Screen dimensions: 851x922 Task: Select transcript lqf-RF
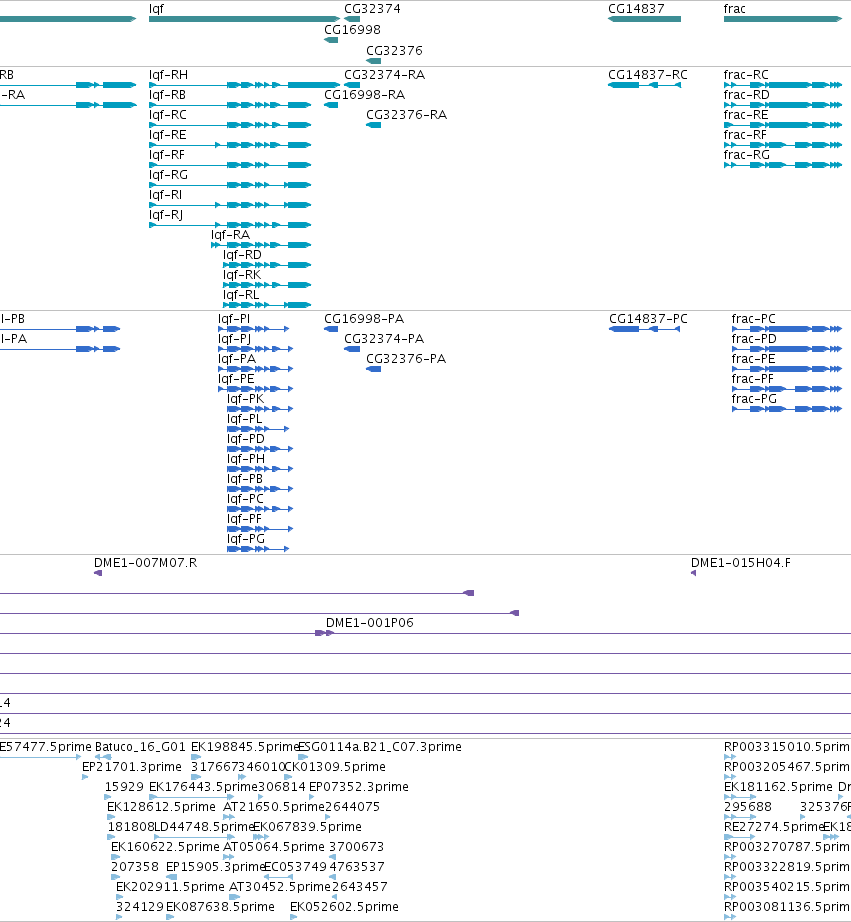[166, 155]
